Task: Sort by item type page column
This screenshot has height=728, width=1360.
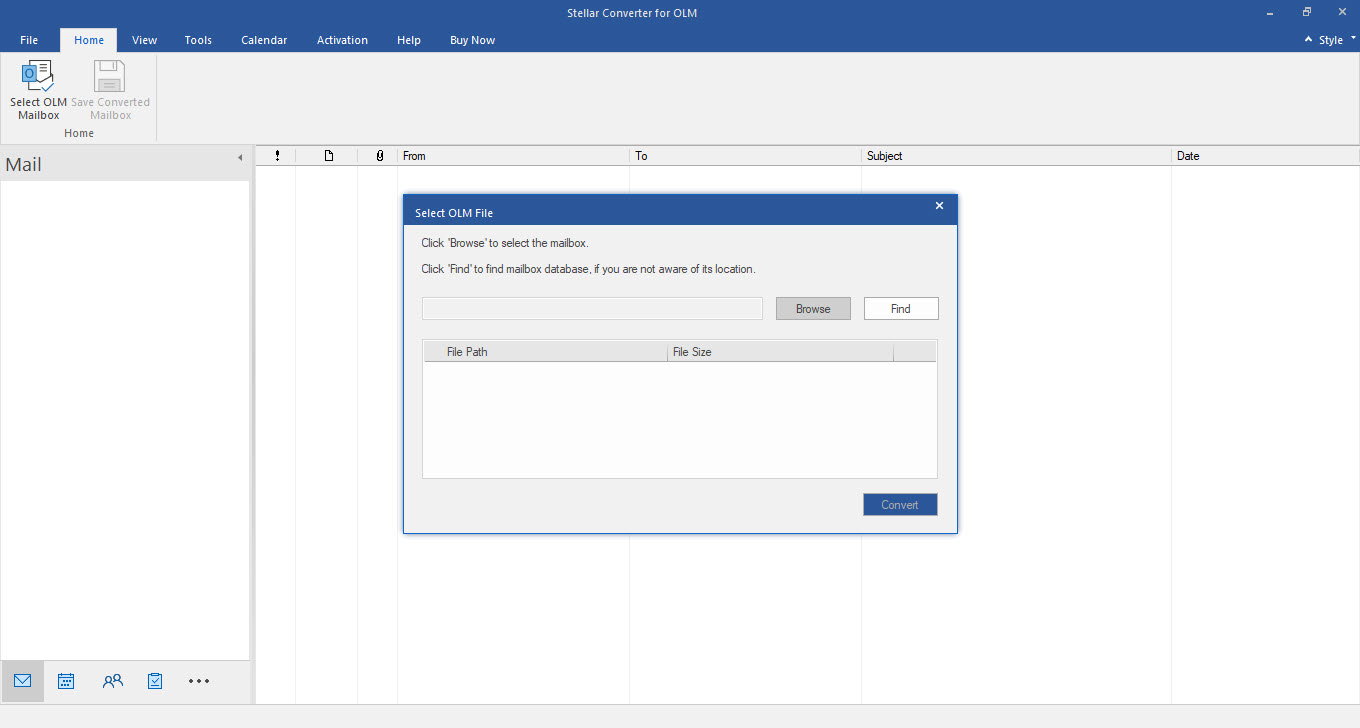Action: pyautogui.click(x=328, y=156)
